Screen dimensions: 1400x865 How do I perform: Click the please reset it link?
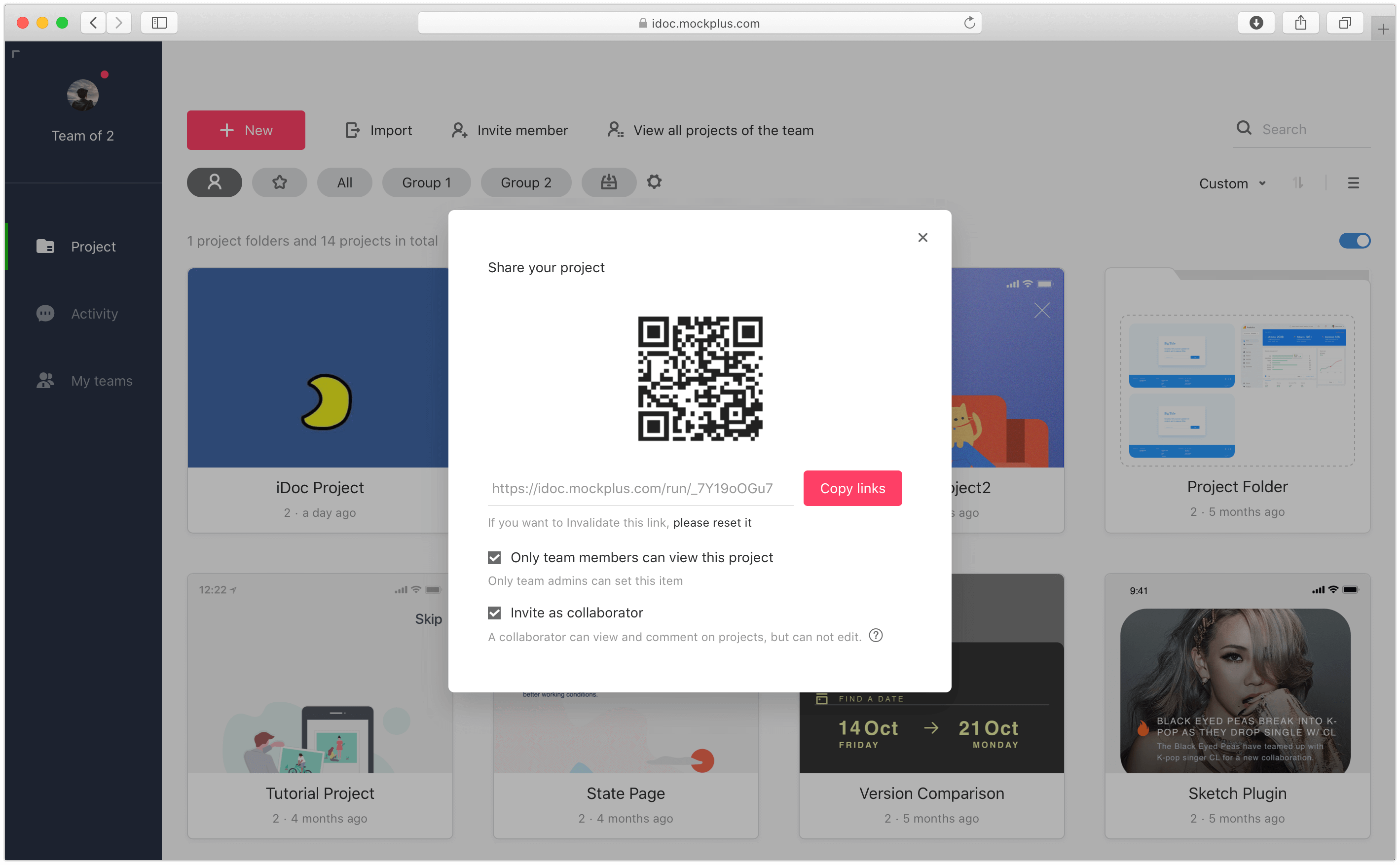click(712, 522)
